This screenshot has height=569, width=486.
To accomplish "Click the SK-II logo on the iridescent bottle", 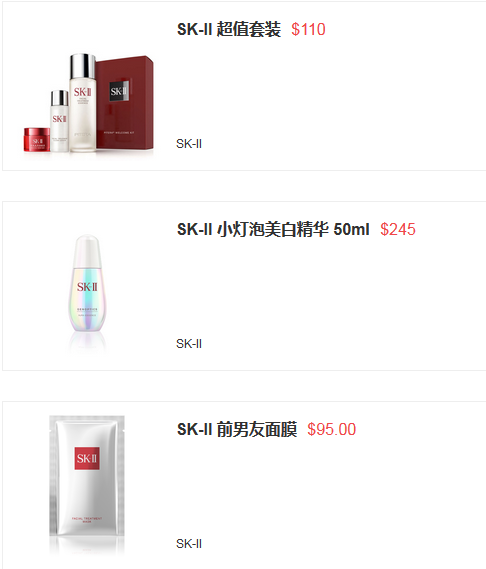I will click(x=87, y=287).
